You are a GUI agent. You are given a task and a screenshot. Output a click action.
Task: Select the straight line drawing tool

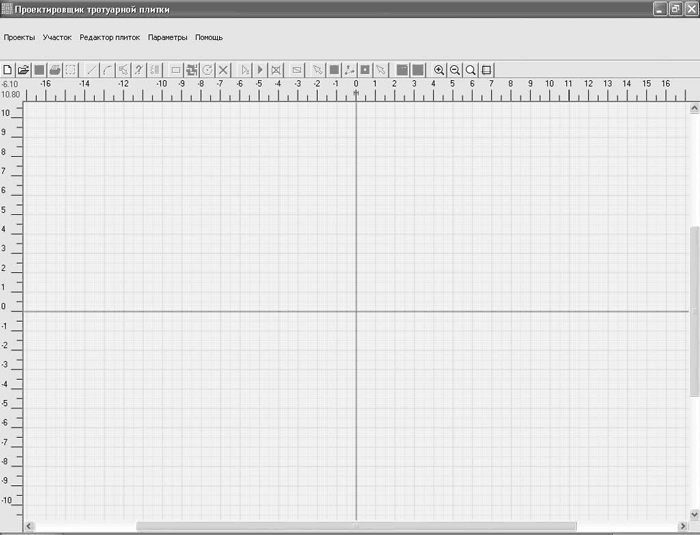point(92,70)
